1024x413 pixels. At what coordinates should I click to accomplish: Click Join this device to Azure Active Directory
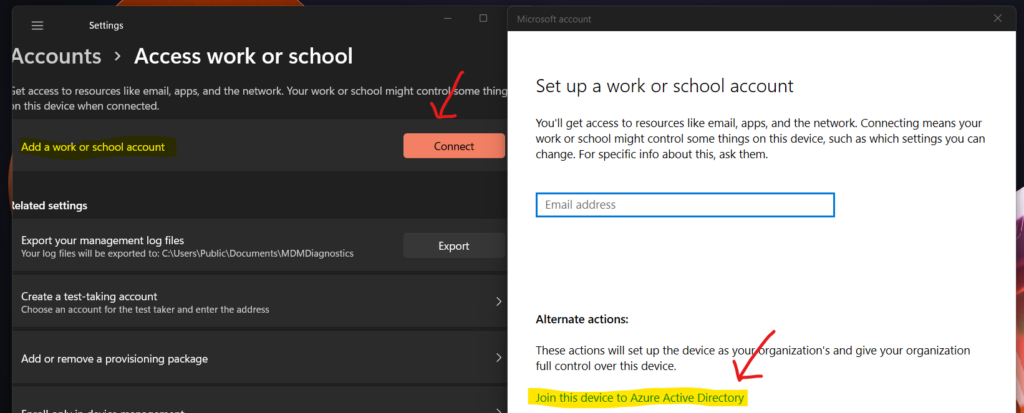point(641,398)
